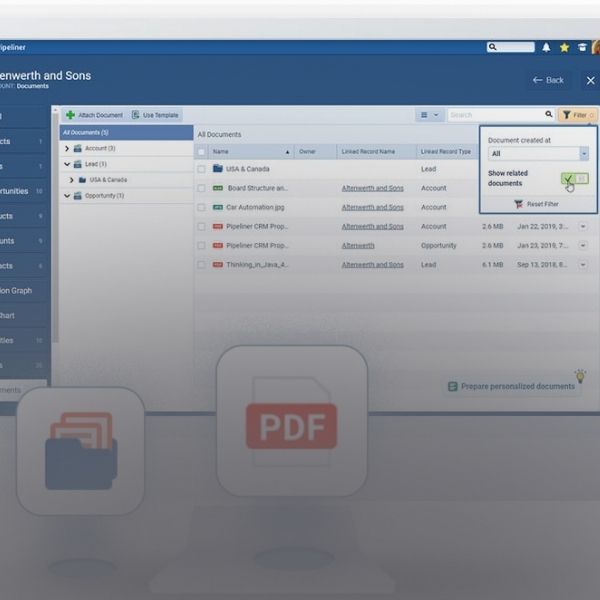Toggle Show related documents switch
600x600 pixels.
pos(575,178)
